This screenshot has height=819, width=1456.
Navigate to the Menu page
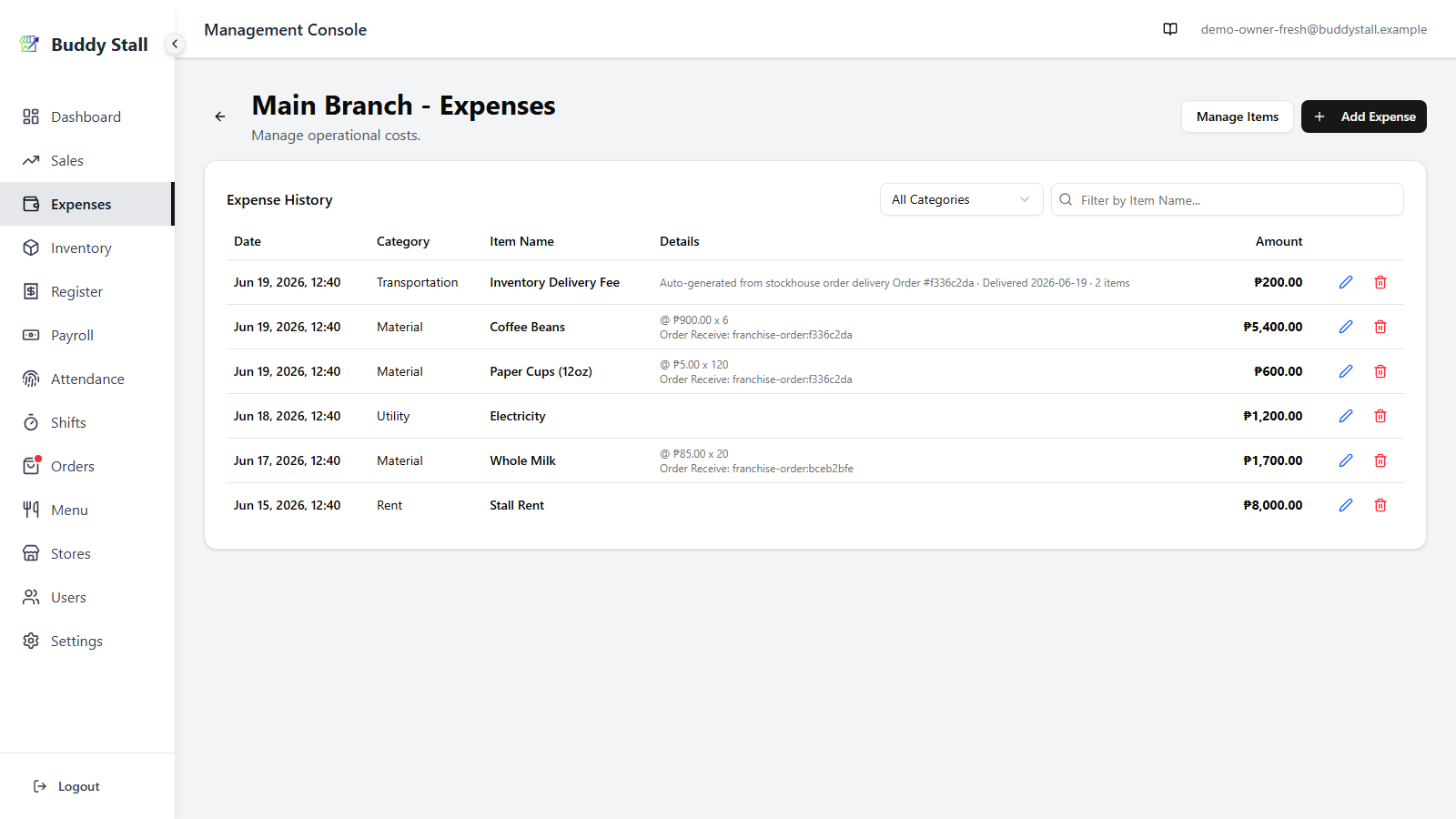pos(86,510)
